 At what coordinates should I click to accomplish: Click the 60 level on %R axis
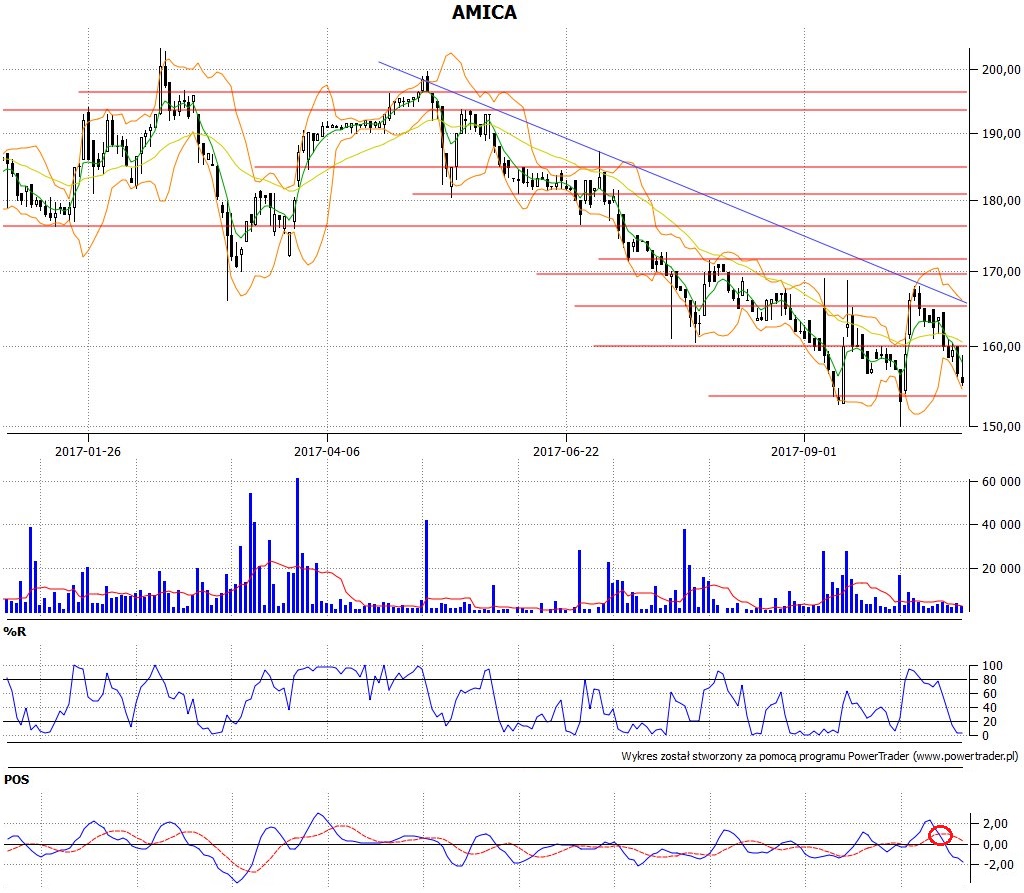(990, 694)
